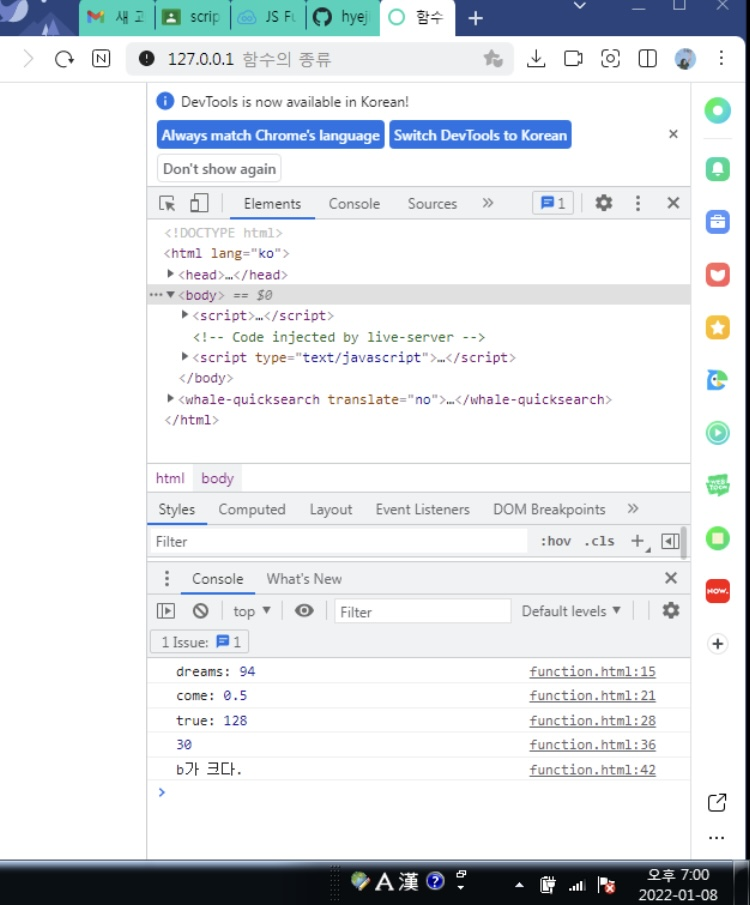The height and width of the screenshot is (905, 750).
Task: Expand the text/javascript script node
Action: [x=185, y=357]
